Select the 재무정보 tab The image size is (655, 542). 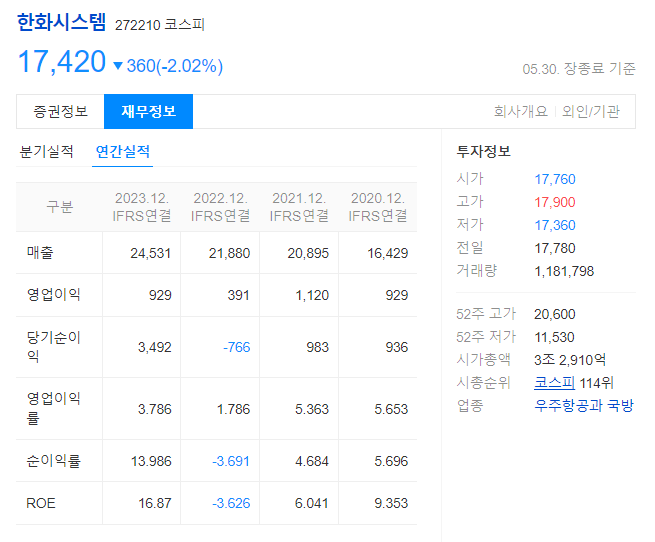coord(148,112)
